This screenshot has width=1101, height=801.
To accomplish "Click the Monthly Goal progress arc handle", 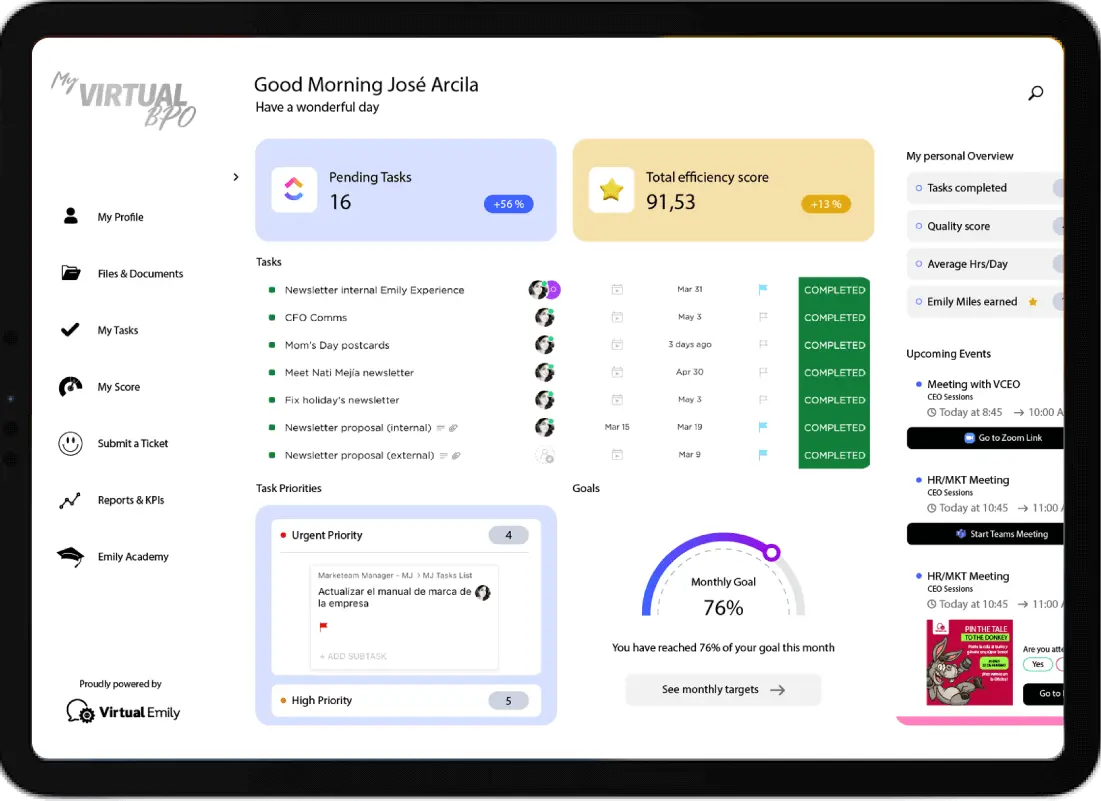I will pos(771,552).
